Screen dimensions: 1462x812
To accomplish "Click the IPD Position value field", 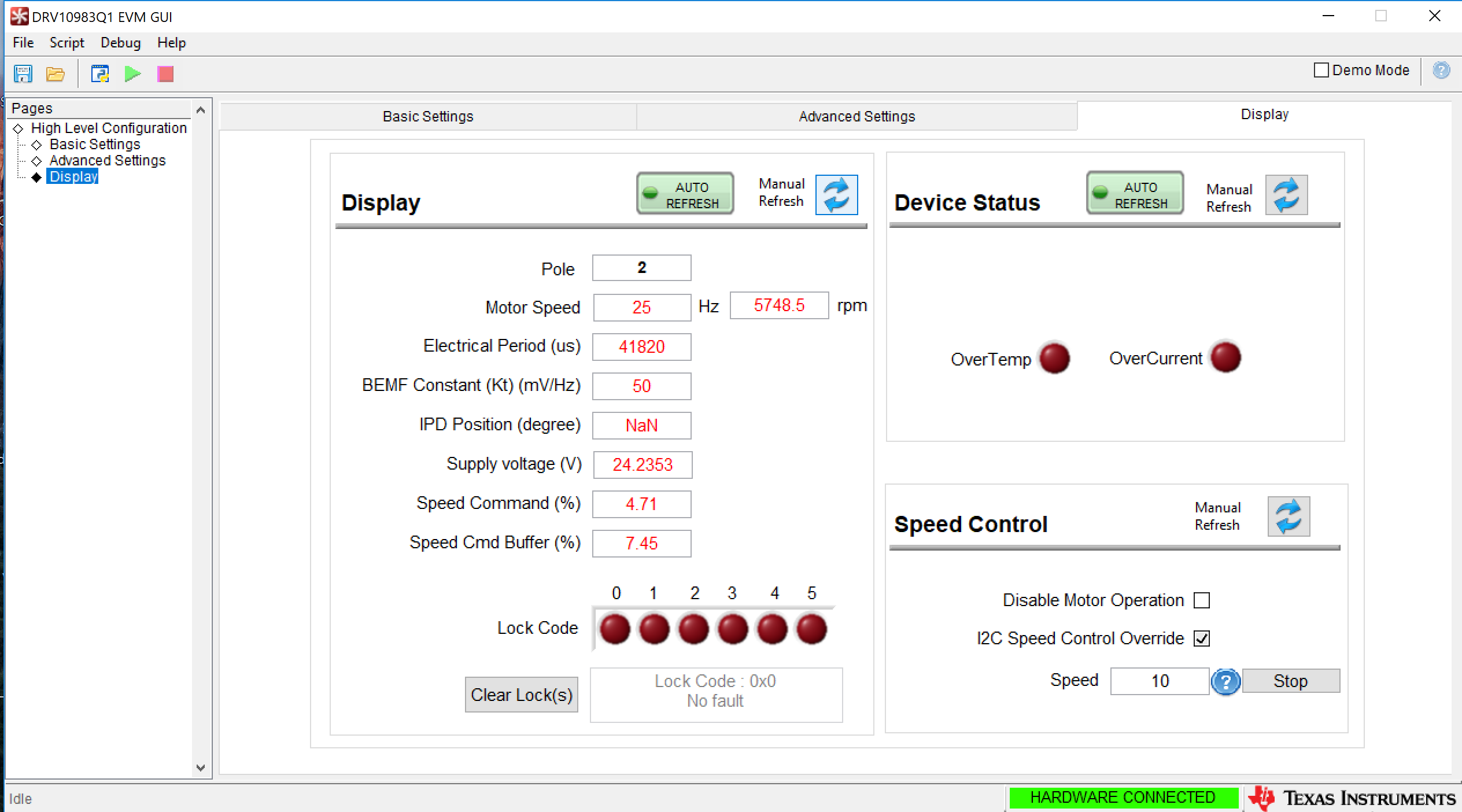I will pos(641,425).
